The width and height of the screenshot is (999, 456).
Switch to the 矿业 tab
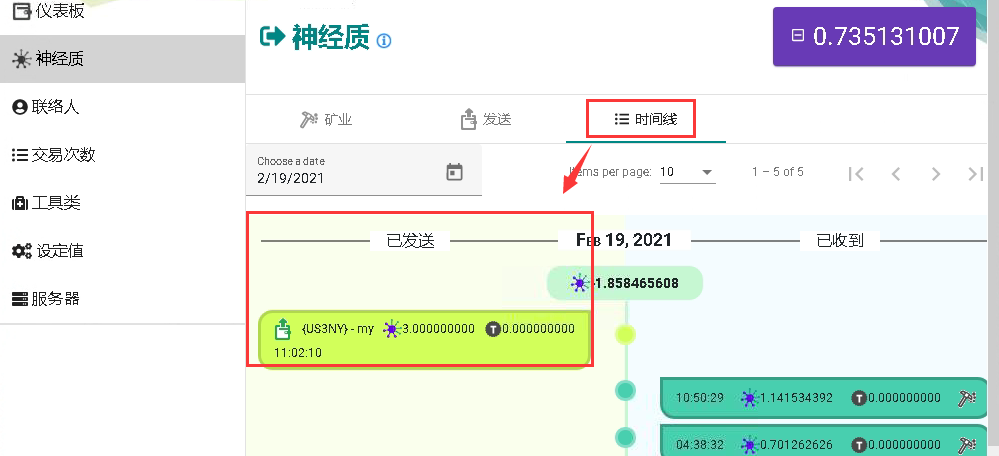point(326,120)
